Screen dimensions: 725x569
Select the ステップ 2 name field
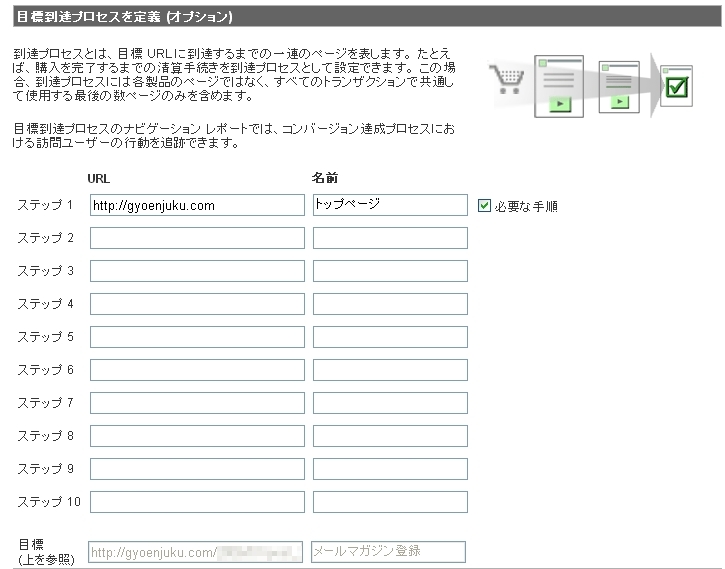click(390, 238)
